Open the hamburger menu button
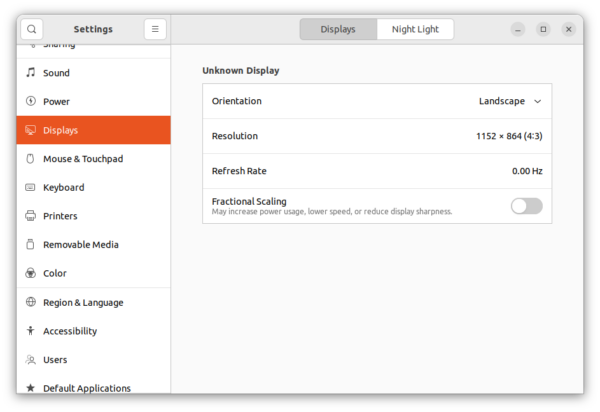Viewport: 600px width, 412px height. [155, 29]
